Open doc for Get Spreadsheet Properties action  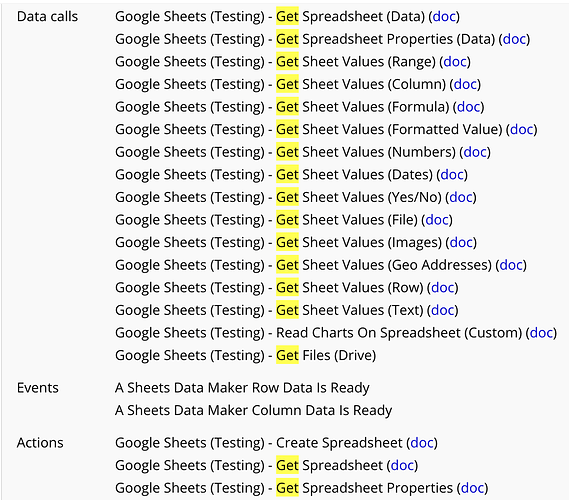tap(472, 488)
